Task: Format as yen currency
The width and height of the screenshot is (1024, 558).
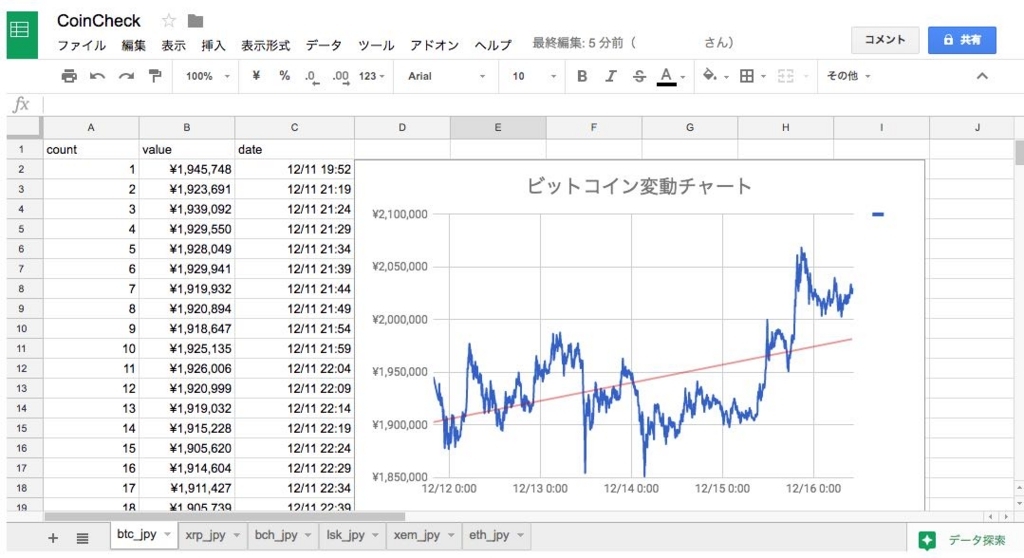Action: coord(256,76)
